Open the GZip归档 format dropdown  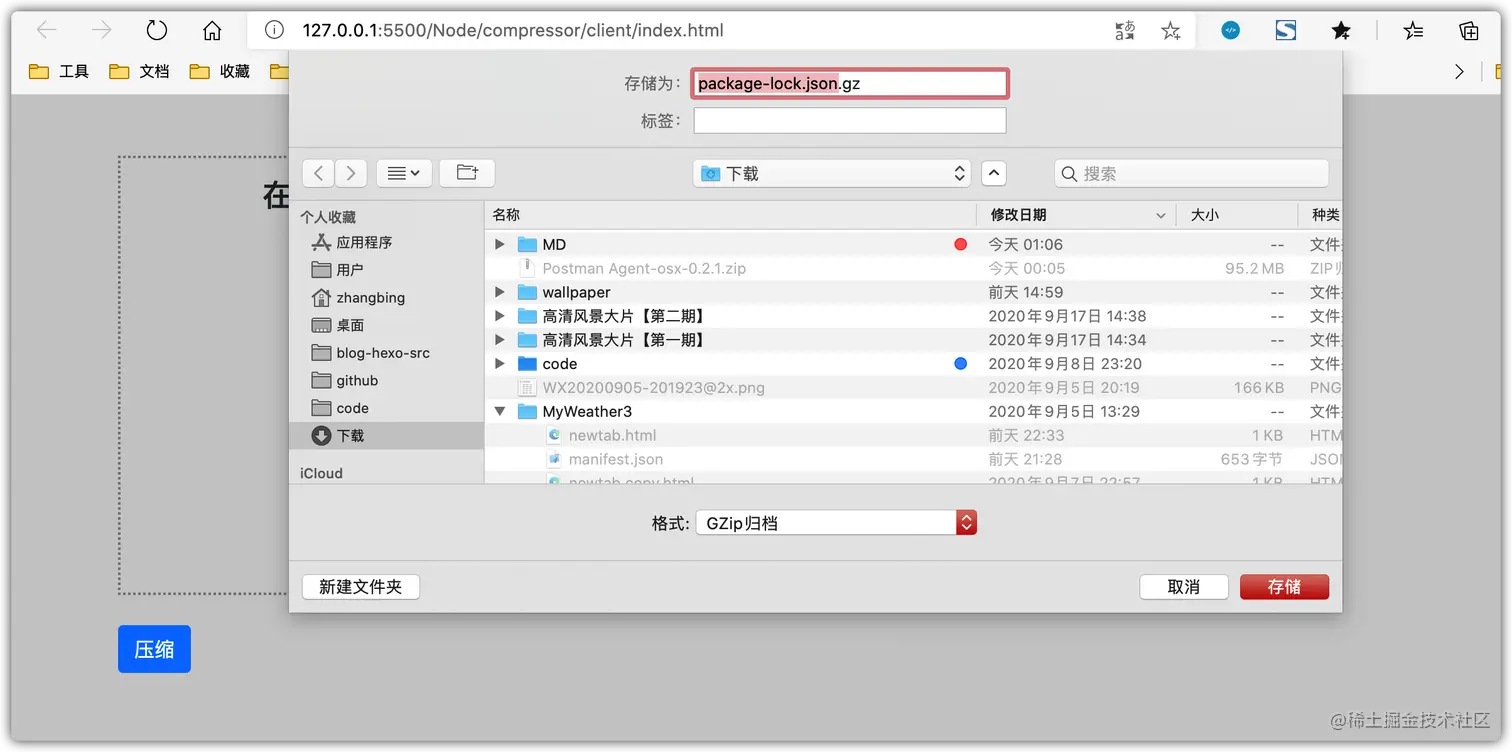pos(836,522)
